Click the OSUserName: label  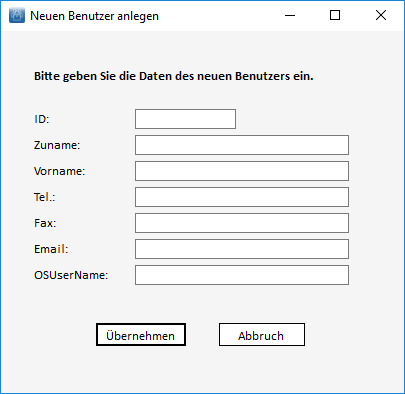[71, 275]
